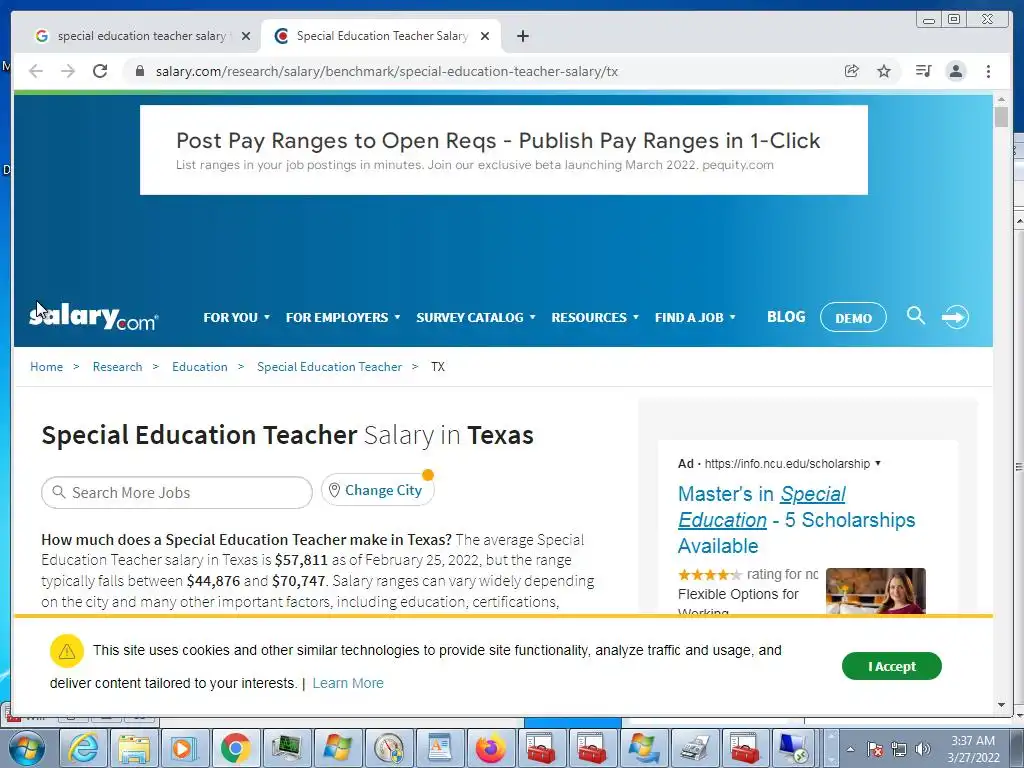Open the Special Education Teacher breadcrumb

coord(329,367)
